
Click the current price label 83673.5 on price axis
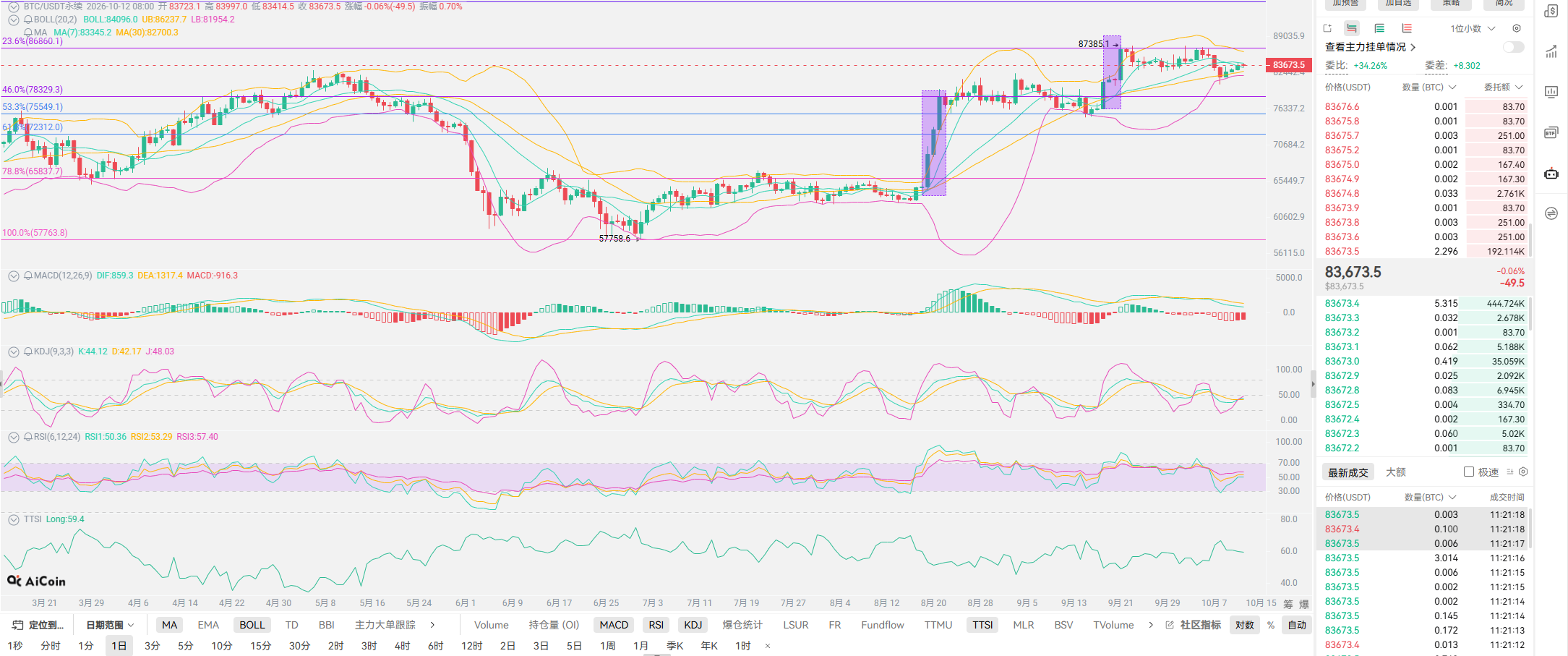[1289, 65]
